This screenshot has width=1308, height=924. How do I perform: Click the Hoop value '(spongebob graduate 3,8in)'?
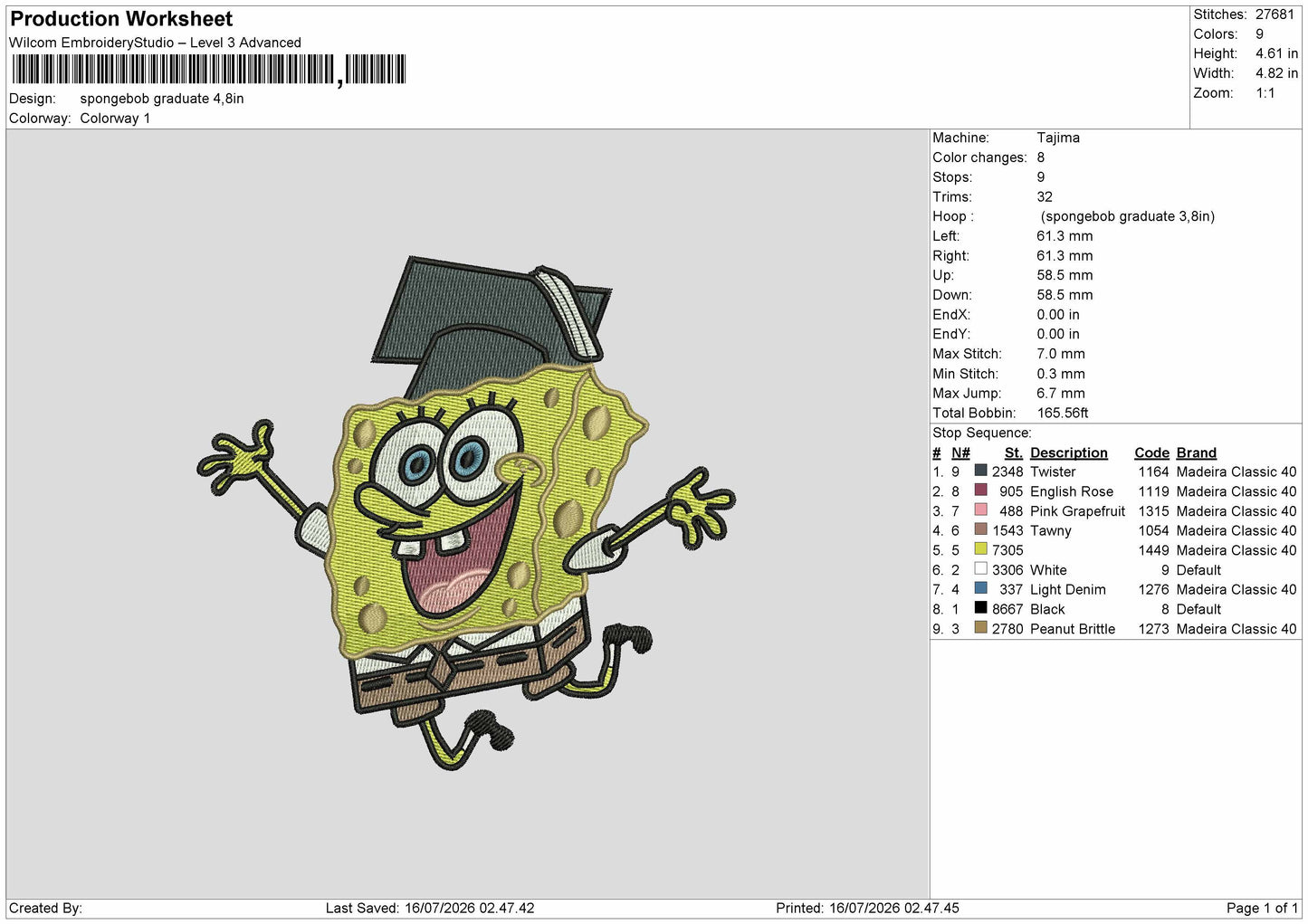pos(1128,216)
